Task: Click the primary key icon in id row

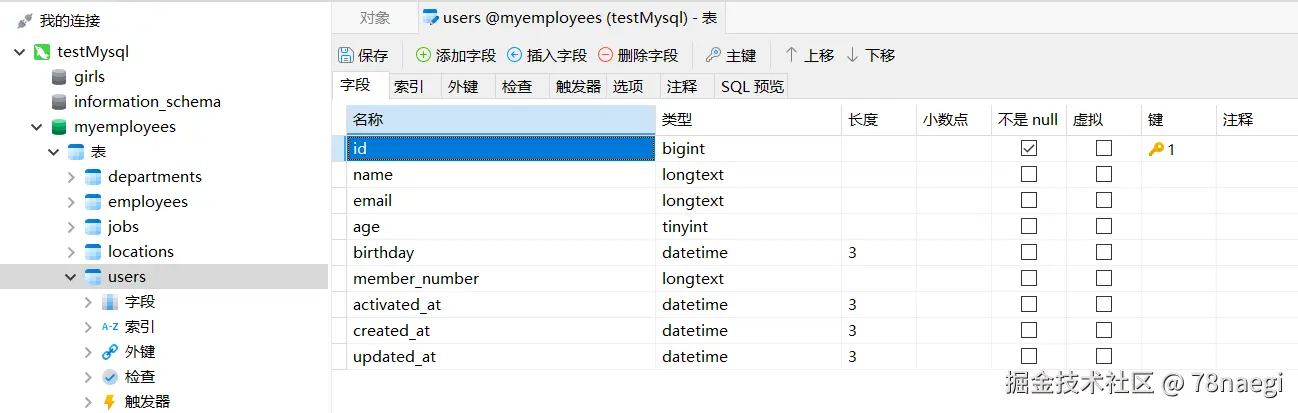Action: 1156,149
